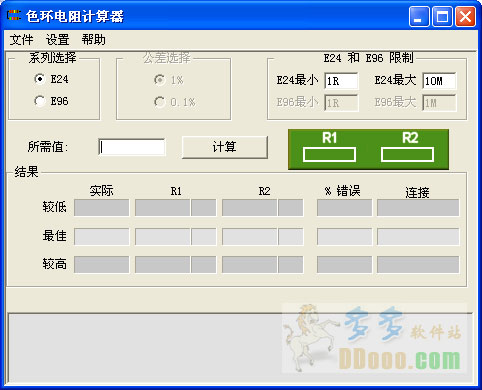This screenshot has height=390, width=482.
Task: Focus the 所需值 input field
Action: (132, 147)
